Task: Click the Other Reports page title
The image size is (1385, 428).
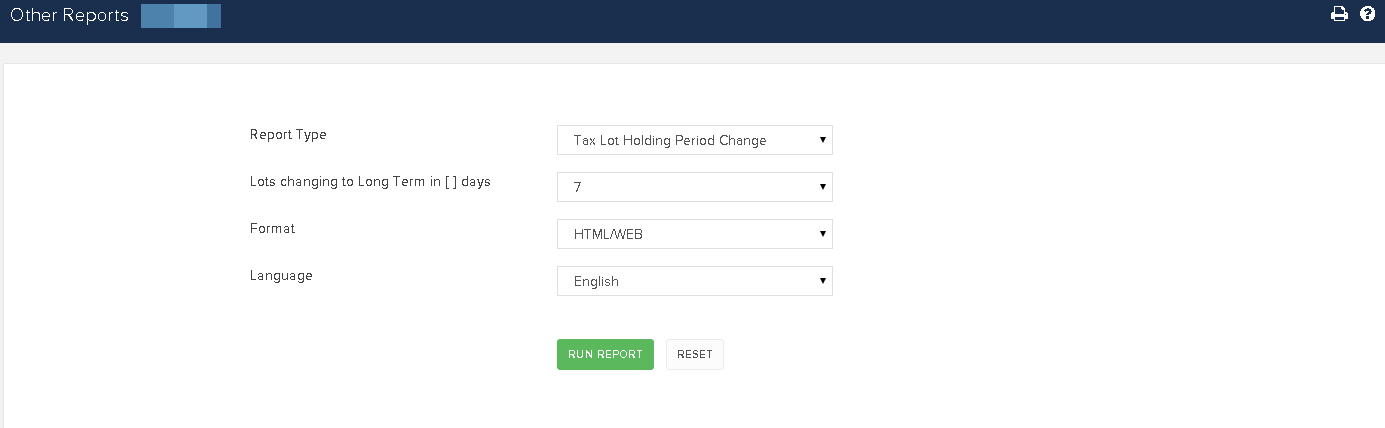Action: tap(69, 16)
